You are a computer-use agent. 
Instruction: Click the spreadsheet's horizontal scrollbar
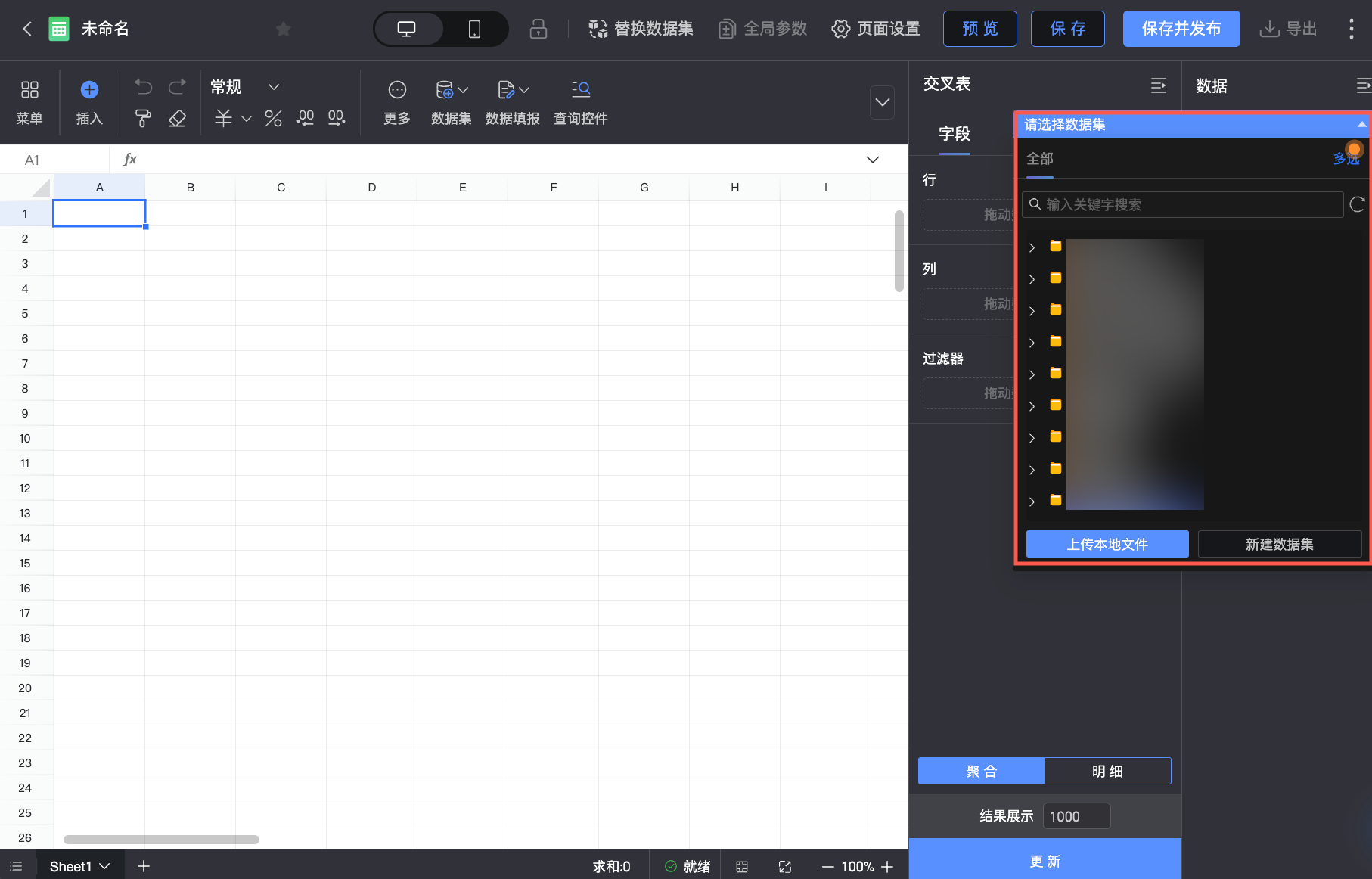(161, 840)
